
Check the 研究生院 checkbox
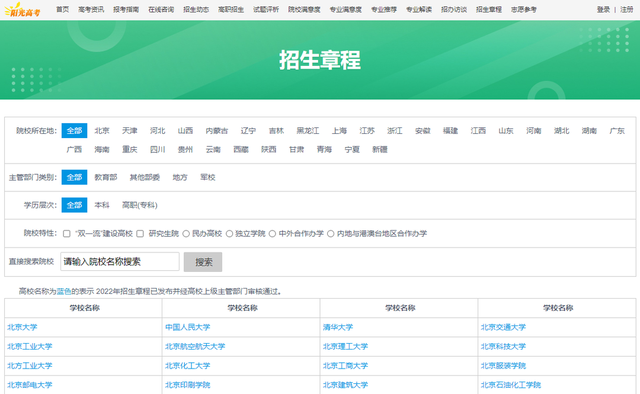pos(140,234)
